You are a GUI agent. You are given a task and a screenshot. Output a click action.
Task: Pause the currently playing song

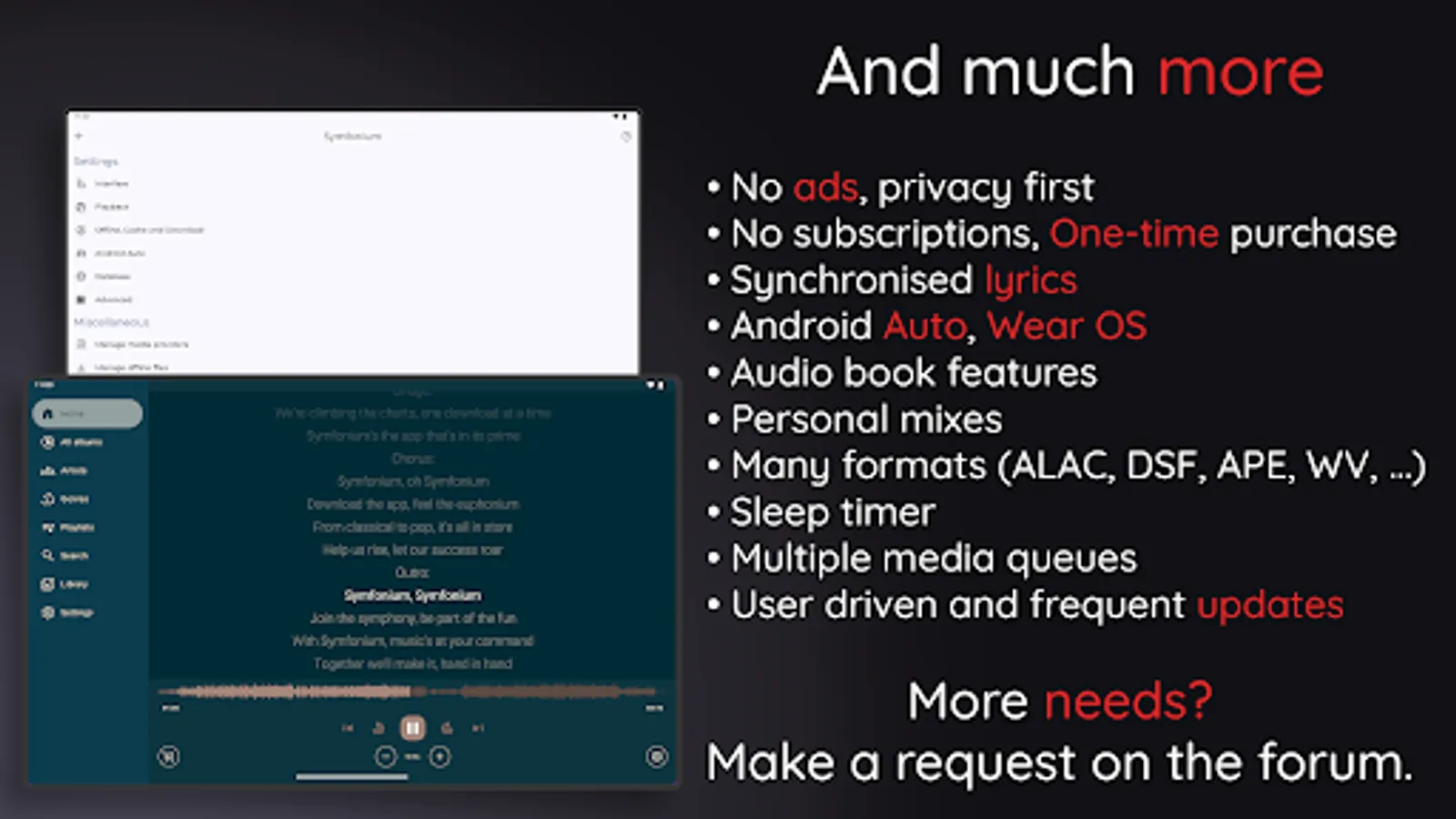click(x=412, y=727)
